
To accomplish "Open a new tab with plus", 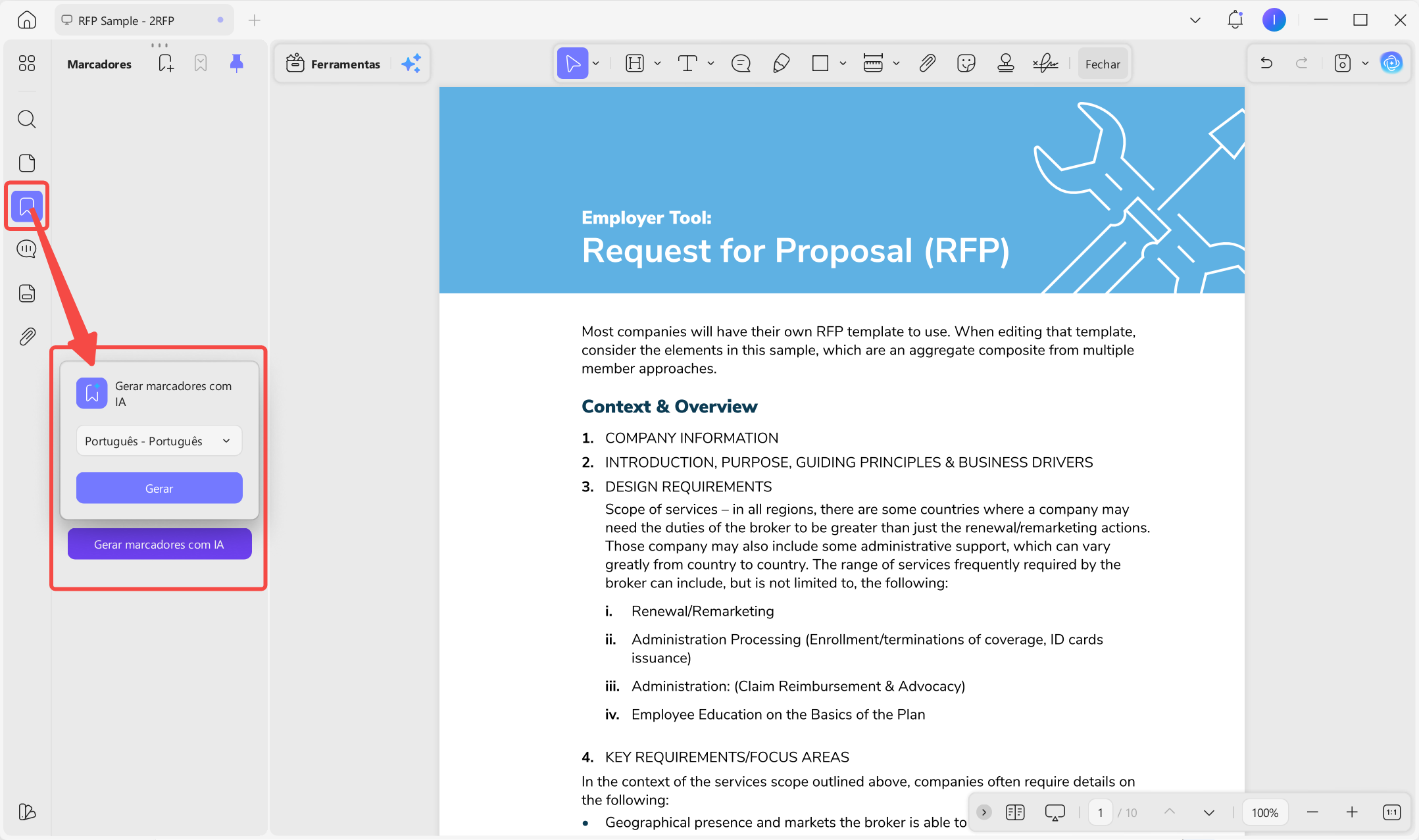I will tap(255, 20).
